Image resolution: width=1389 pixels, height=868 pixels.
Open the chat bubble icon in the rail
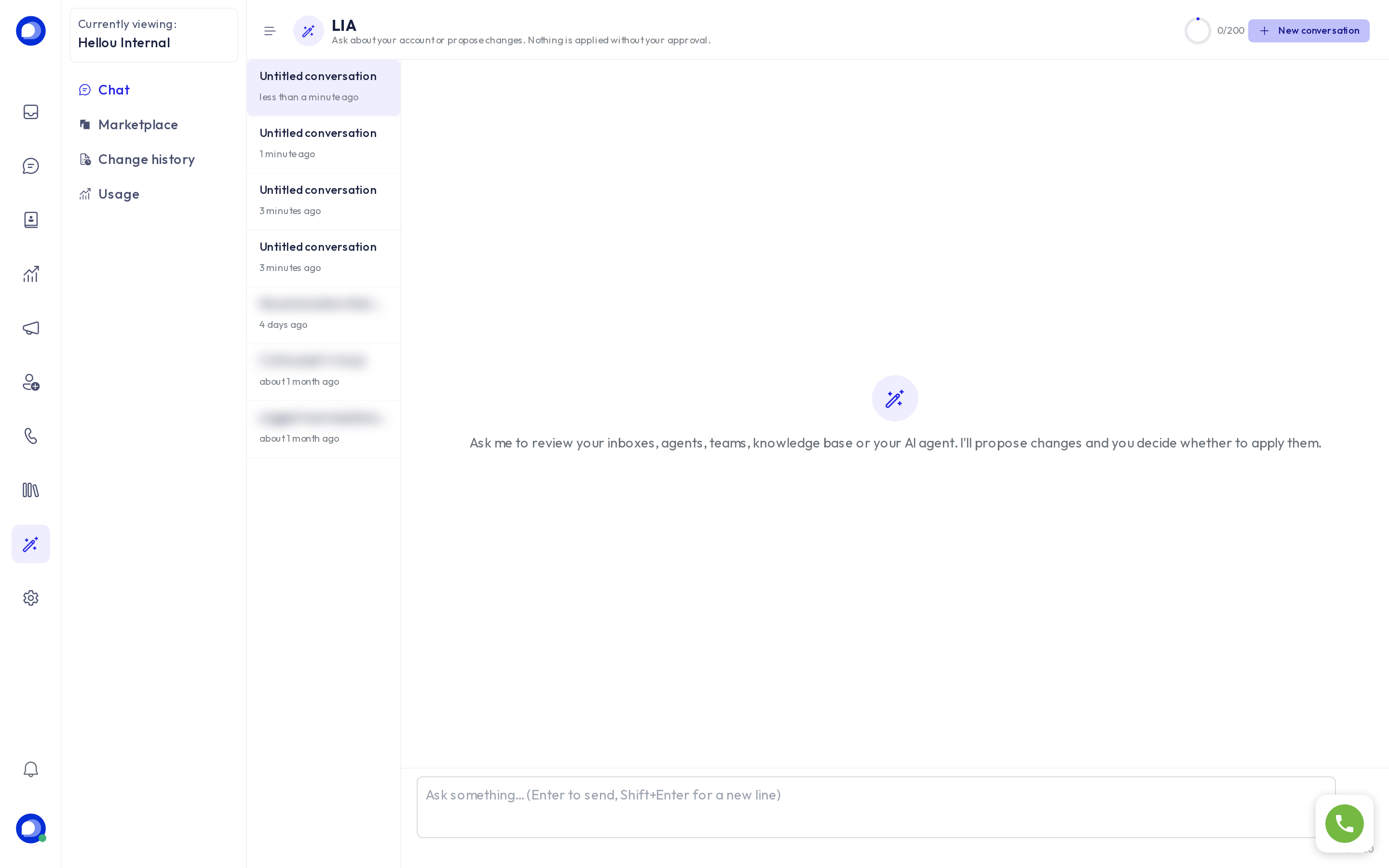(x=30, y=166)
